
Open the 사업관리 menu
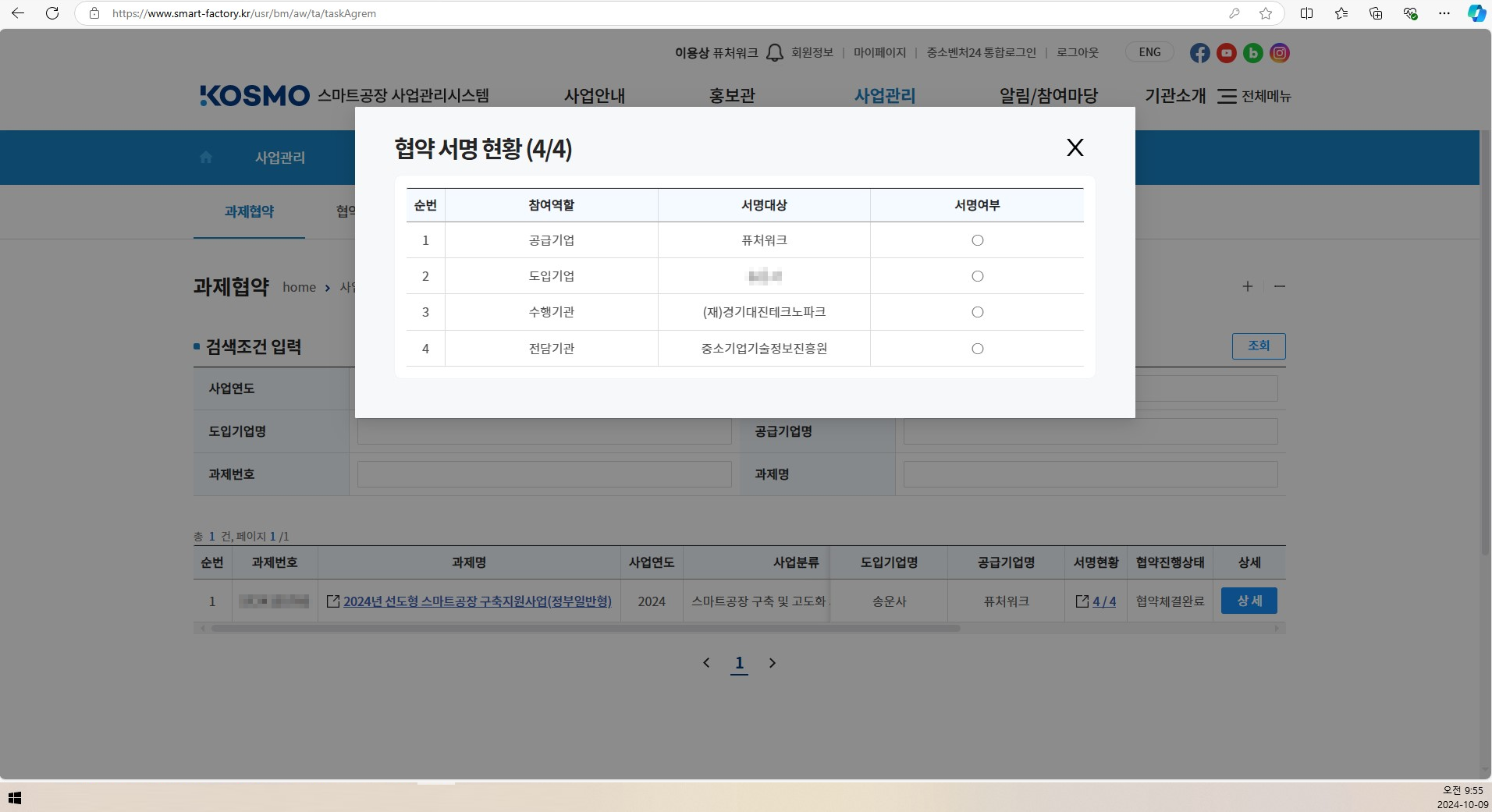coord(885,95)
